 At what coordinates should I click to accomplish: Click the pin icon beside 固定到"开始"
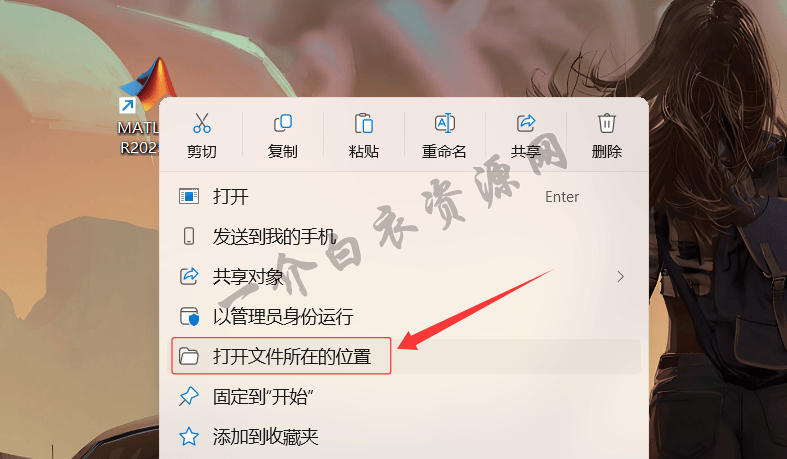[x=189, y=396]
